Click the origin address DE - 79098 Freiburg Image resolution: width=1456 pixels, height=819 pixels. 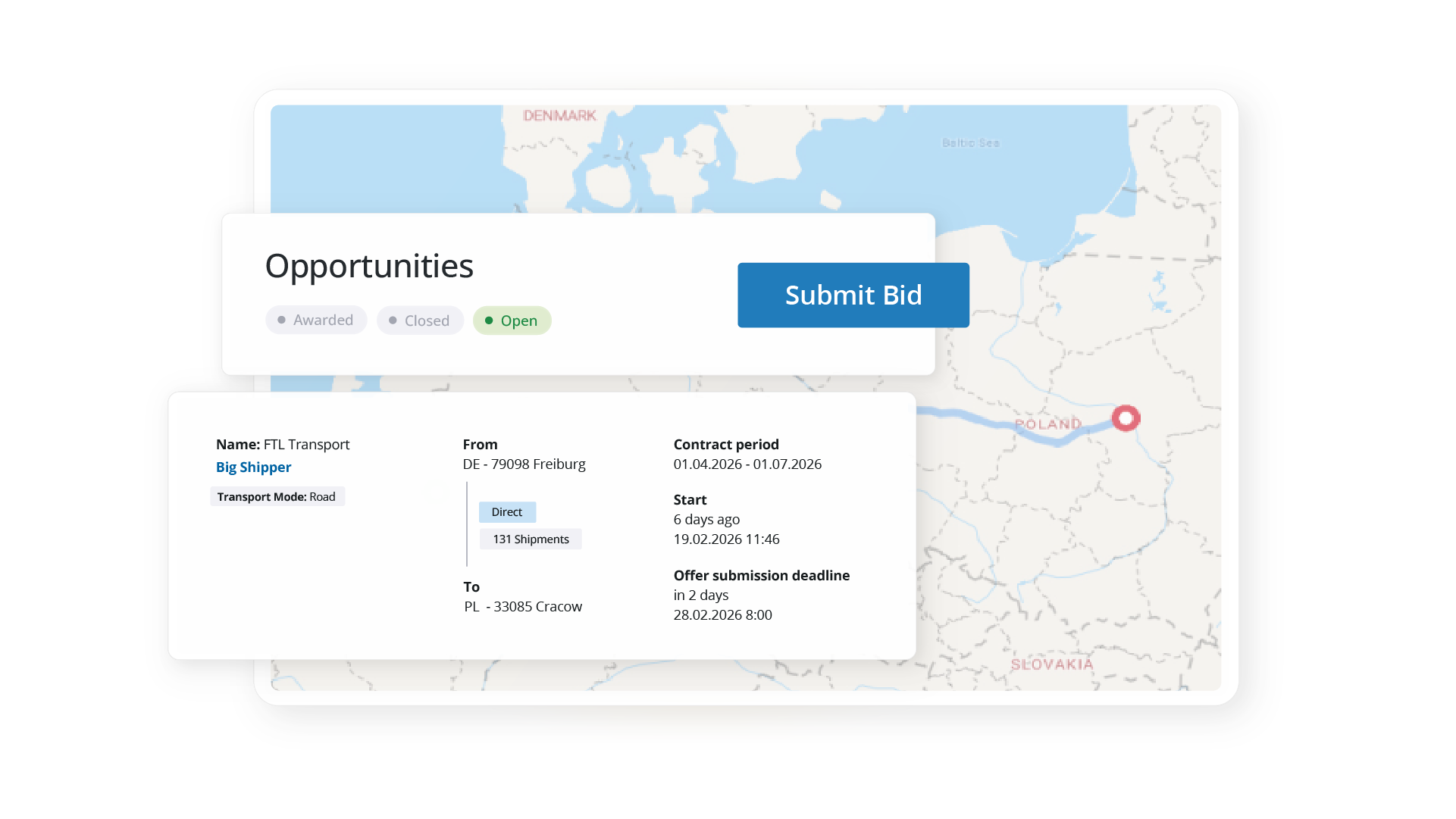(524, 464)
